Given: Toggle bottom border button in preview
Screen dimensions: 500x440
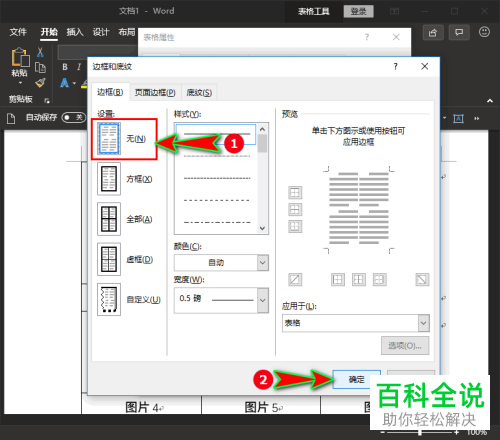Looking at the screenshot, I should point(295,226).
